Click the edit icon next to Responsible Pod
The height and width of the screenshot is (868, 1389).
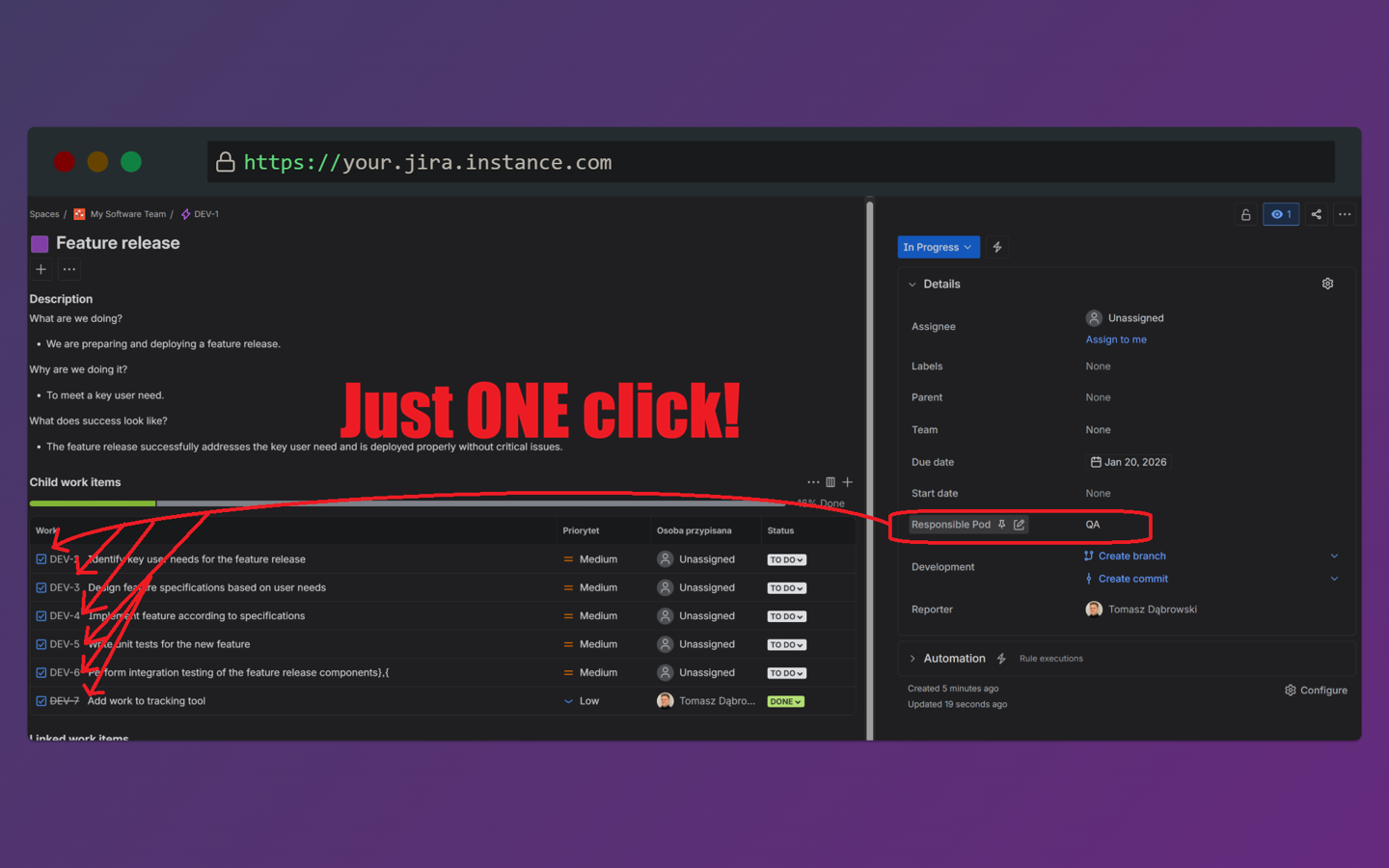[1019, 524]
